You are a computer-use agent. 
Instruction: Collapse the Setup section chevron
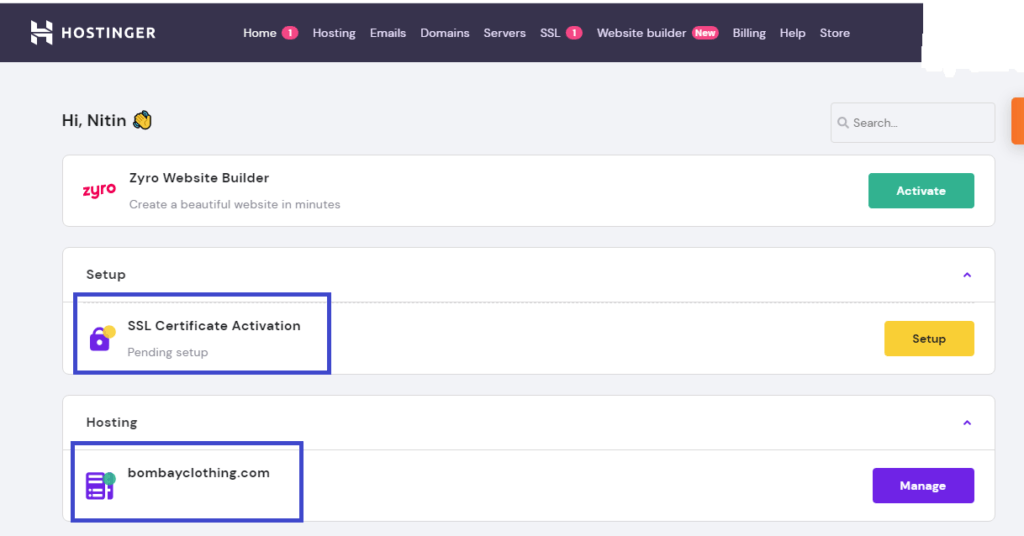pos(967,275)
